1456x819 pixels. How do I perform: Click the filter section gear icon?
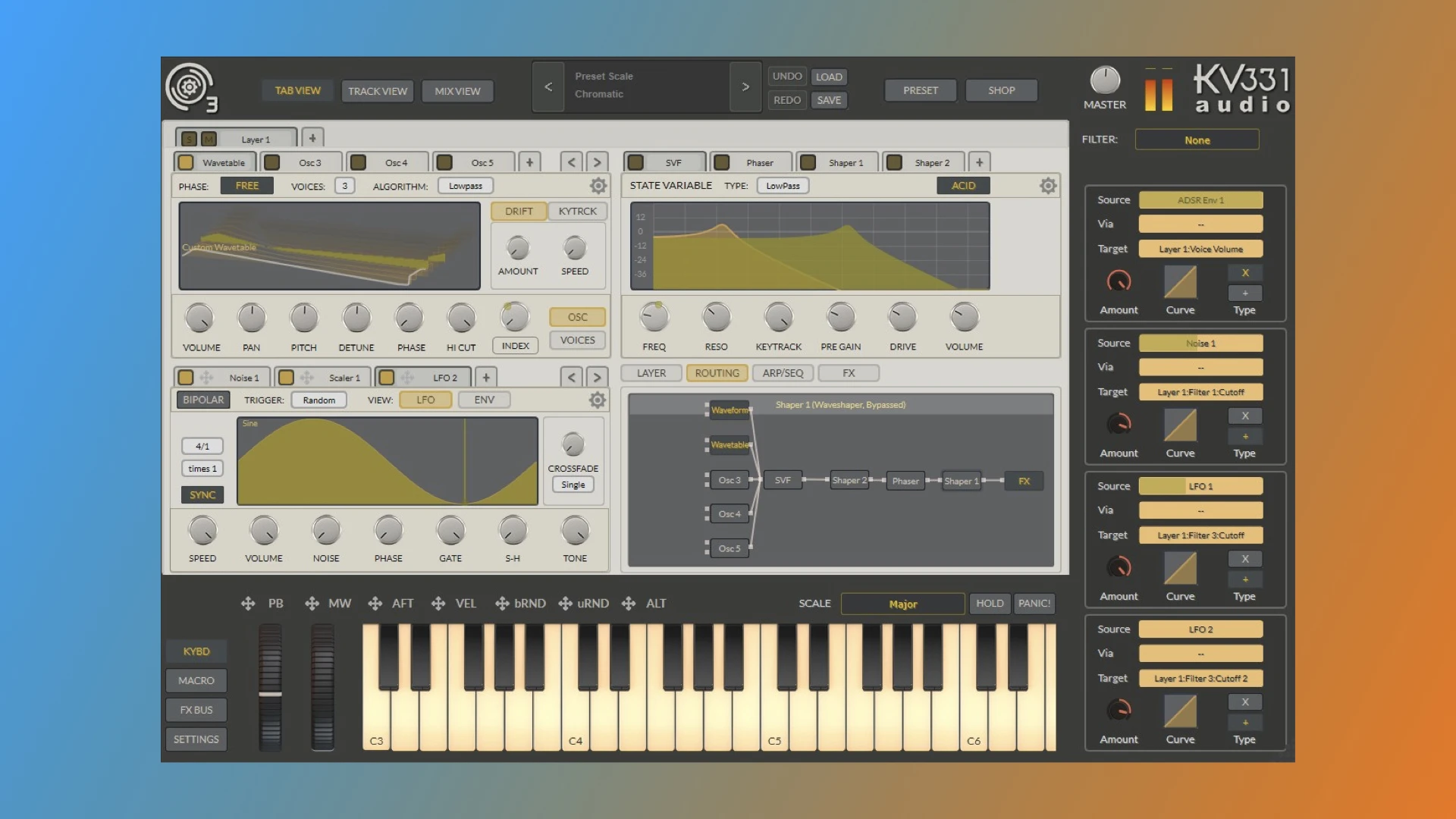1047,186
